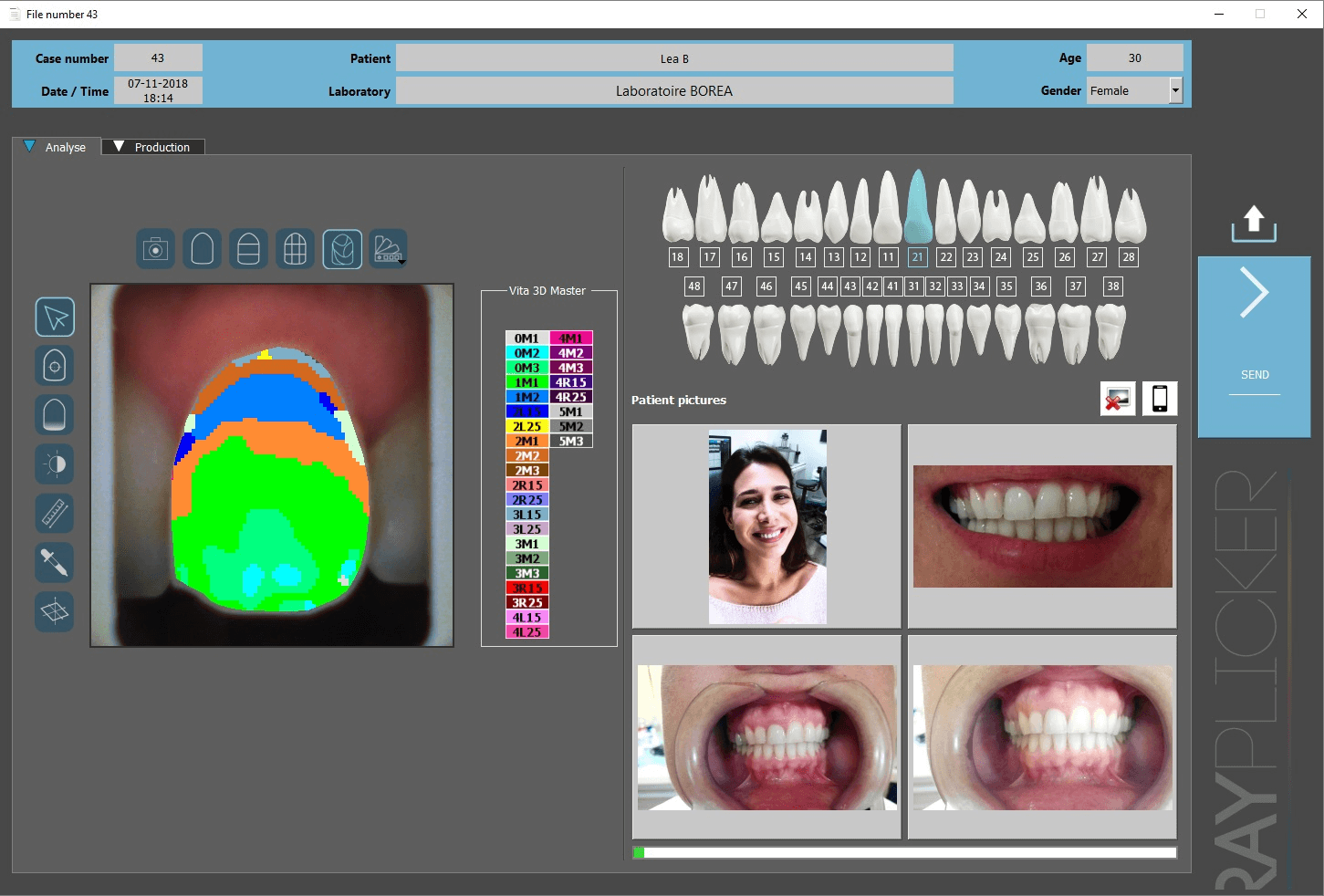Click the smartphone import icon
Screen dimensions: 1324x896
[x=1160, y=399]
